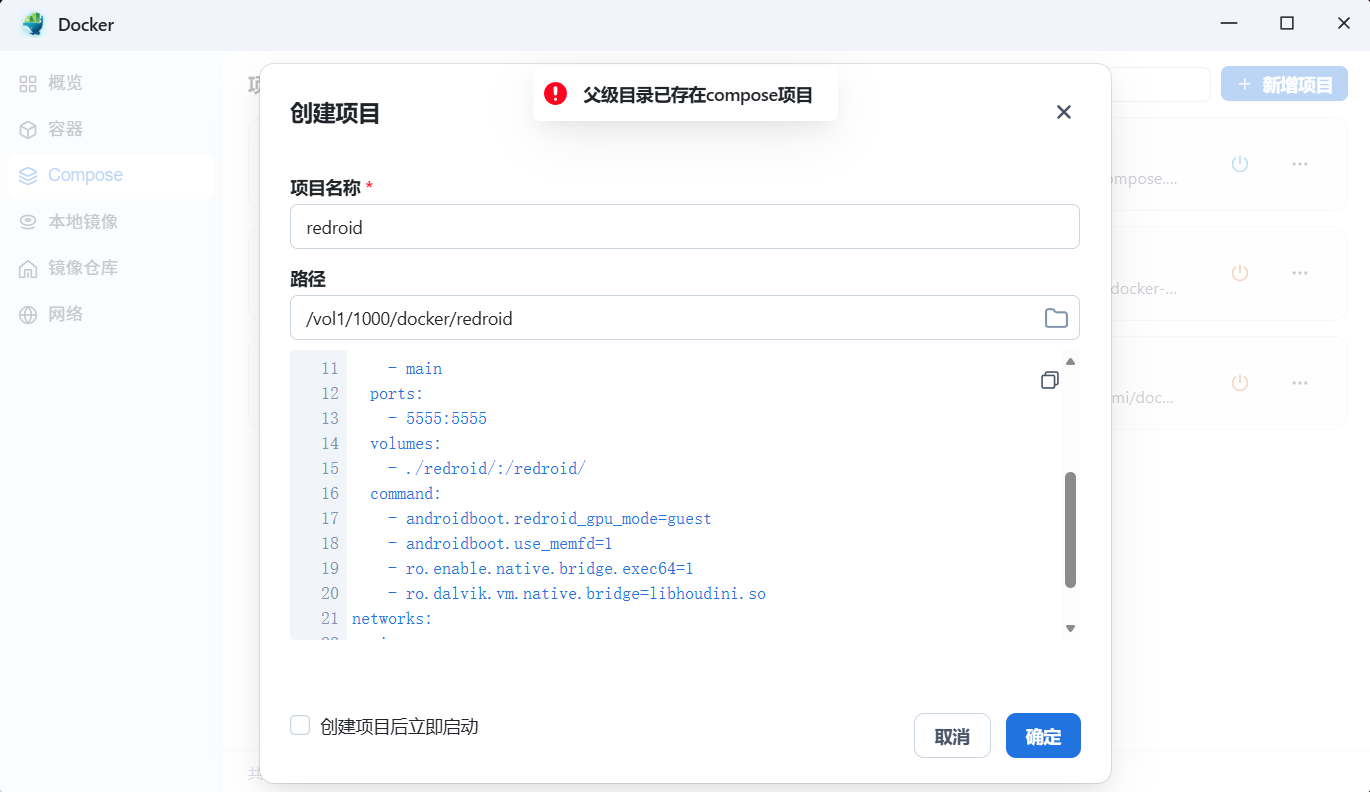Viewport: 1370px width, 792px height.
Task: Click the code editor vertical scrollbar thumb
Action: click(x=1070, y=530)
